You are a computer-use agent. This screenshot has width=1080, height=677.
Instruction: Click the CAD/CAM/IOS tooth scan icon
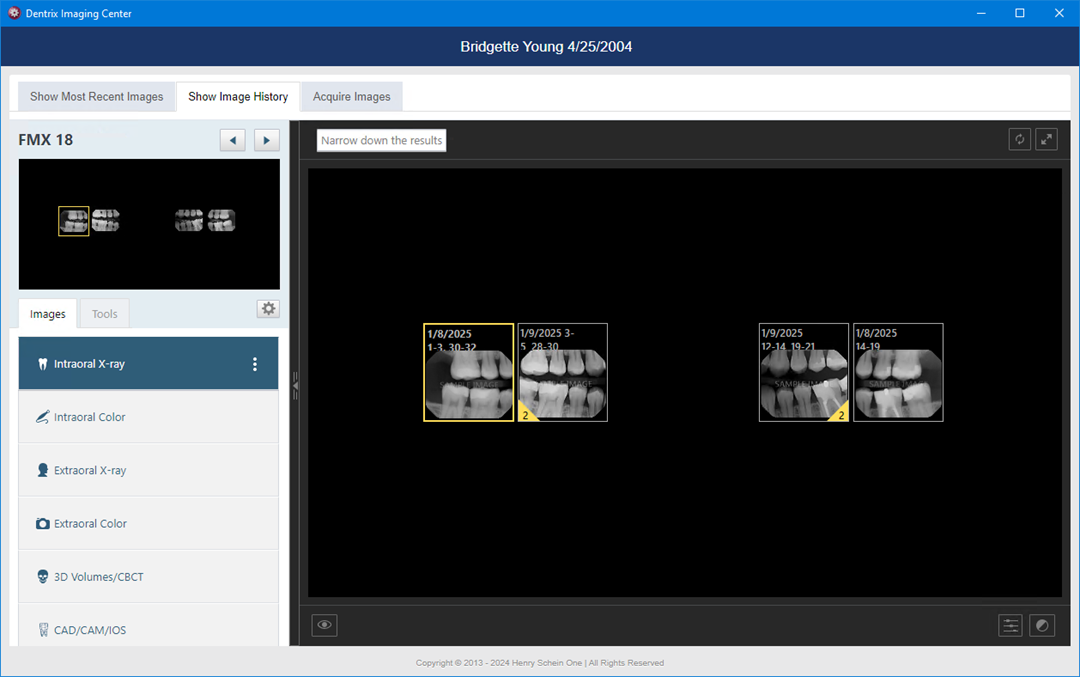(x=43, y=630)
